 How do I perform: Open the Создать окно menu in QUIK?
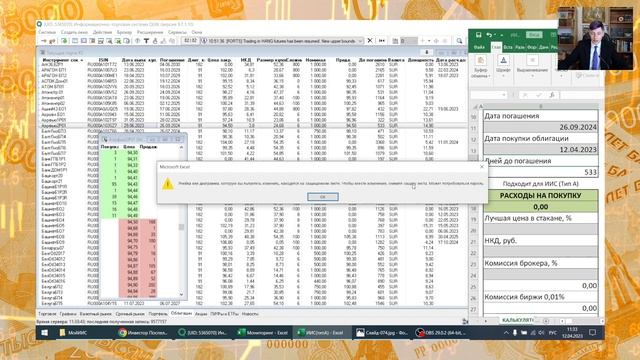(x=74, y=32)
